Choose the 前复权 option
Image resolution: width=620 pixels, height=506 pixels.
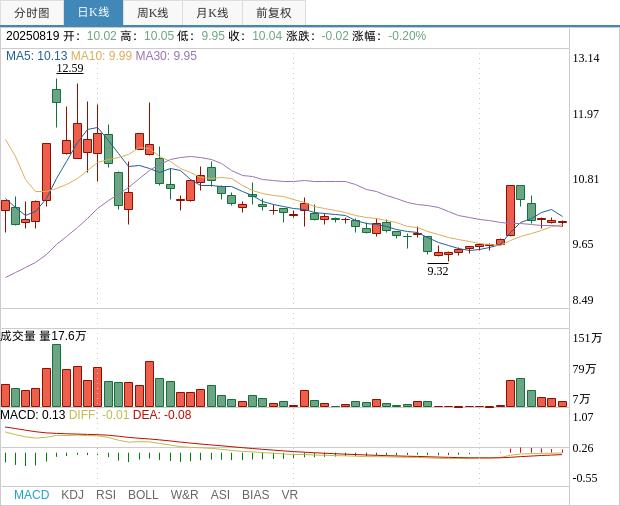click(274, 13)
